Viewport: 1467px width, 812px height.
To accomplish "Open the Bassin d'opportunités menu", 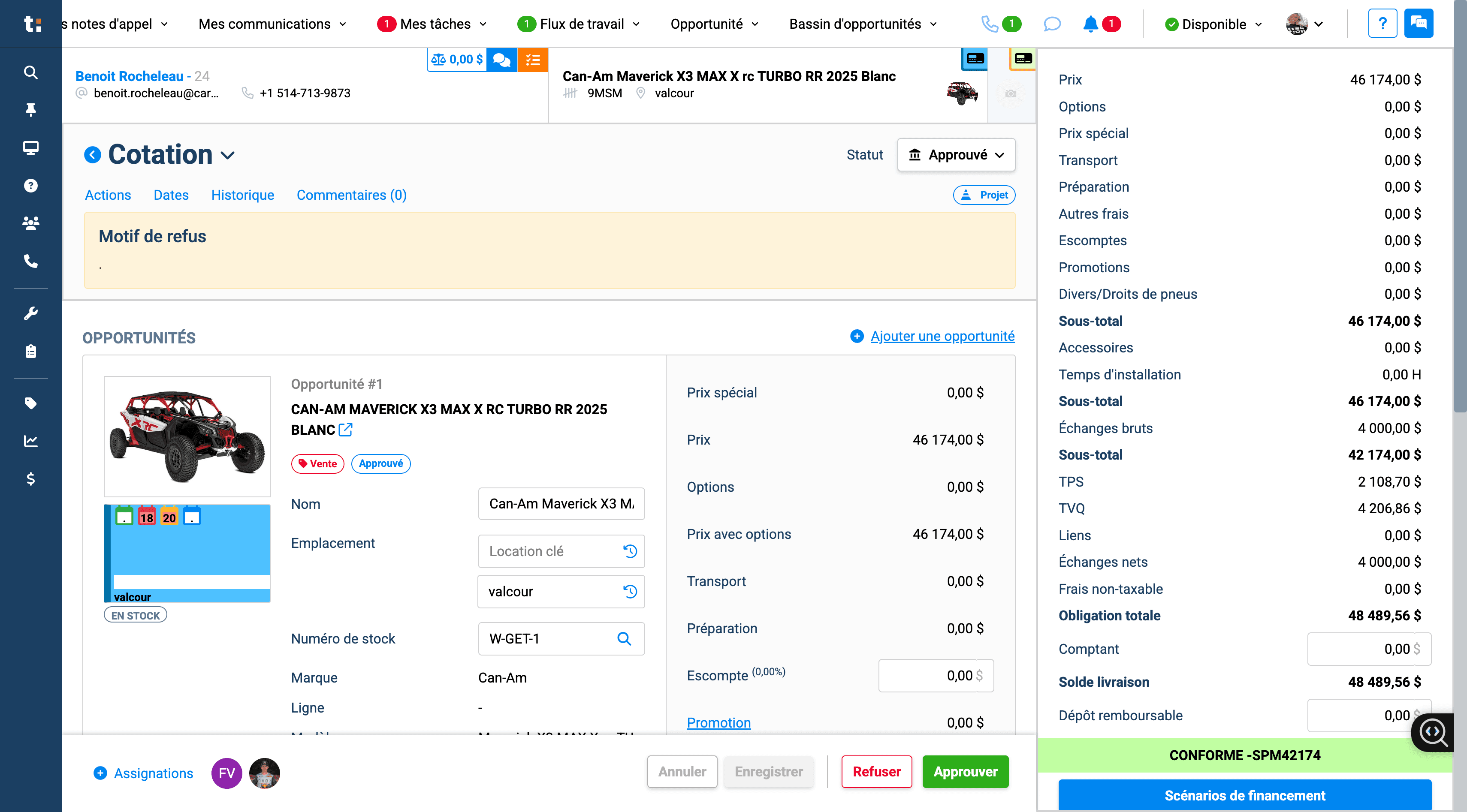I will tap(862, 24).
